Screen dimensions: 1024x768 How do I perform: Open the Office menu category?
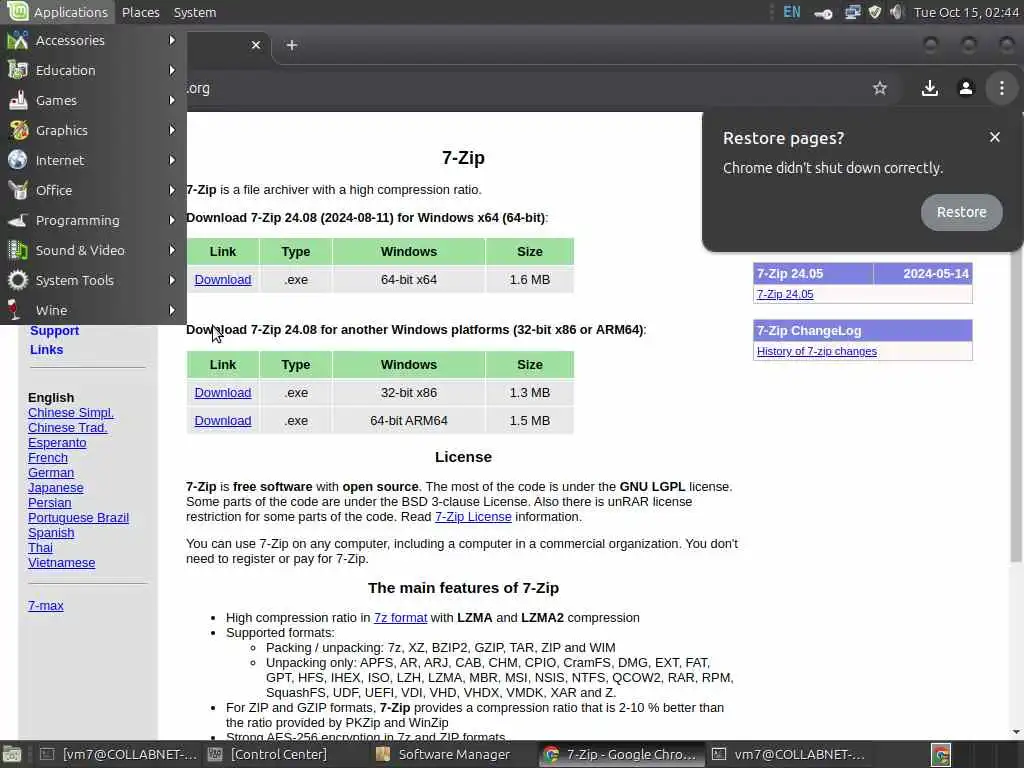93,191
